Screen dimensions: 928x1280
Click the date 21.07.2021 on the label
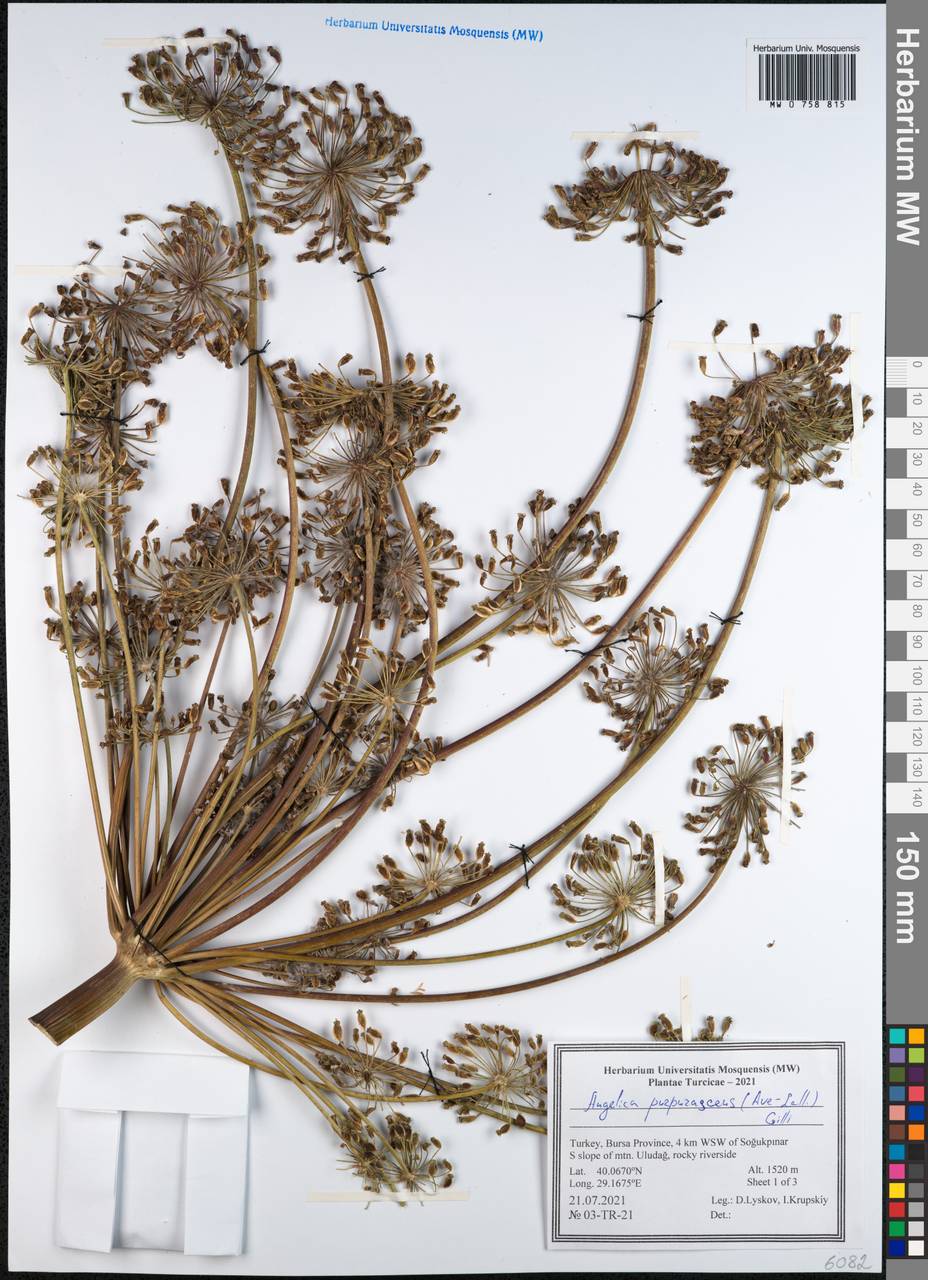click(598, 1198)
